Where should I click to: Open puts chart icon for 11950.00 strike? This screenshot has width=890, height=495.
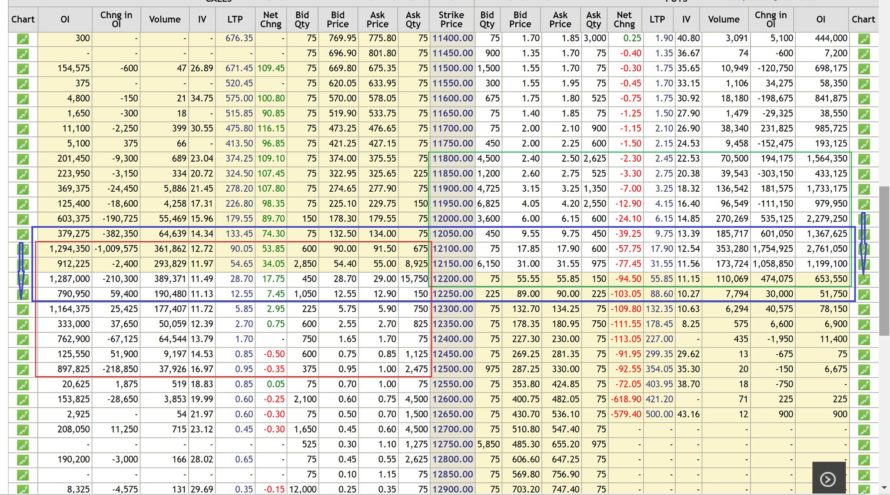pos(863,204)
